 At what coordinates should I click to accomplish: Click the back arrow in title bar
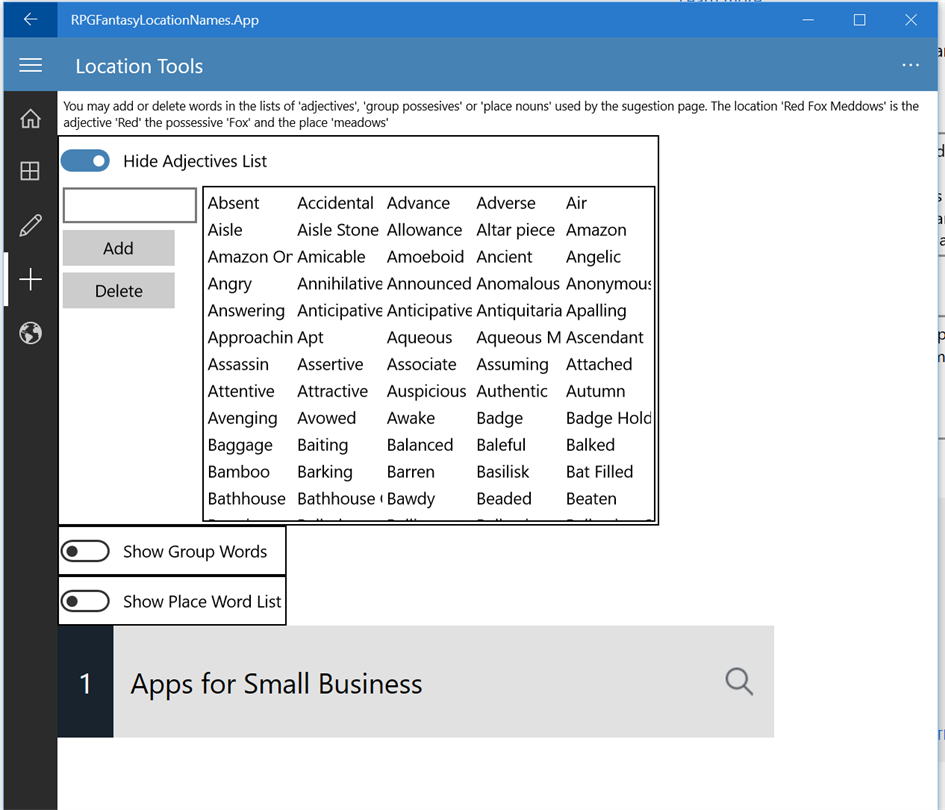[x=30, y=19]
